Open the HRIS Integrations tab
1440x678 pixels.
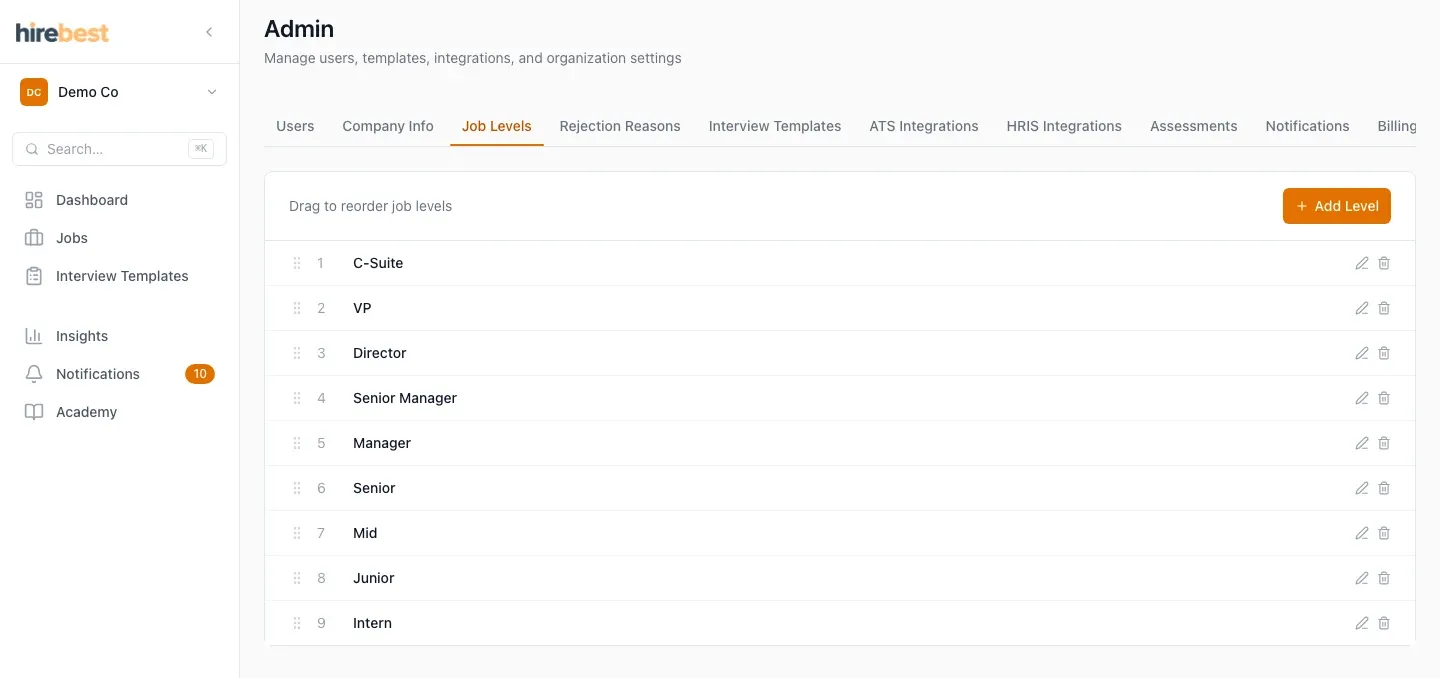[x=1064, y=126]
